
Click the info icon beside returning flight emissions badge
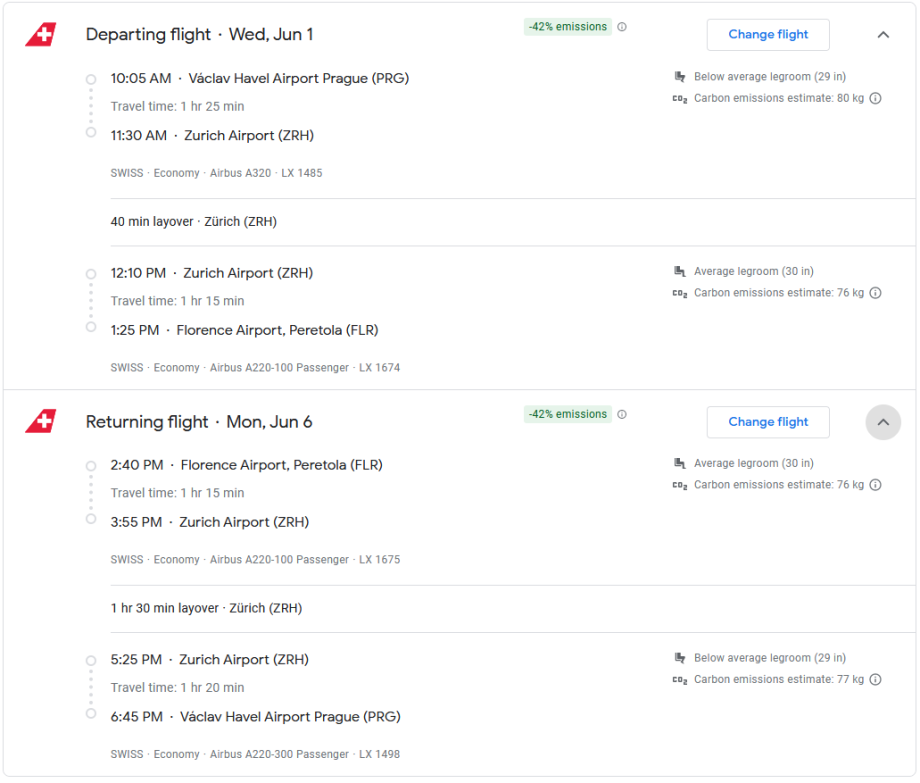point(622,414)
